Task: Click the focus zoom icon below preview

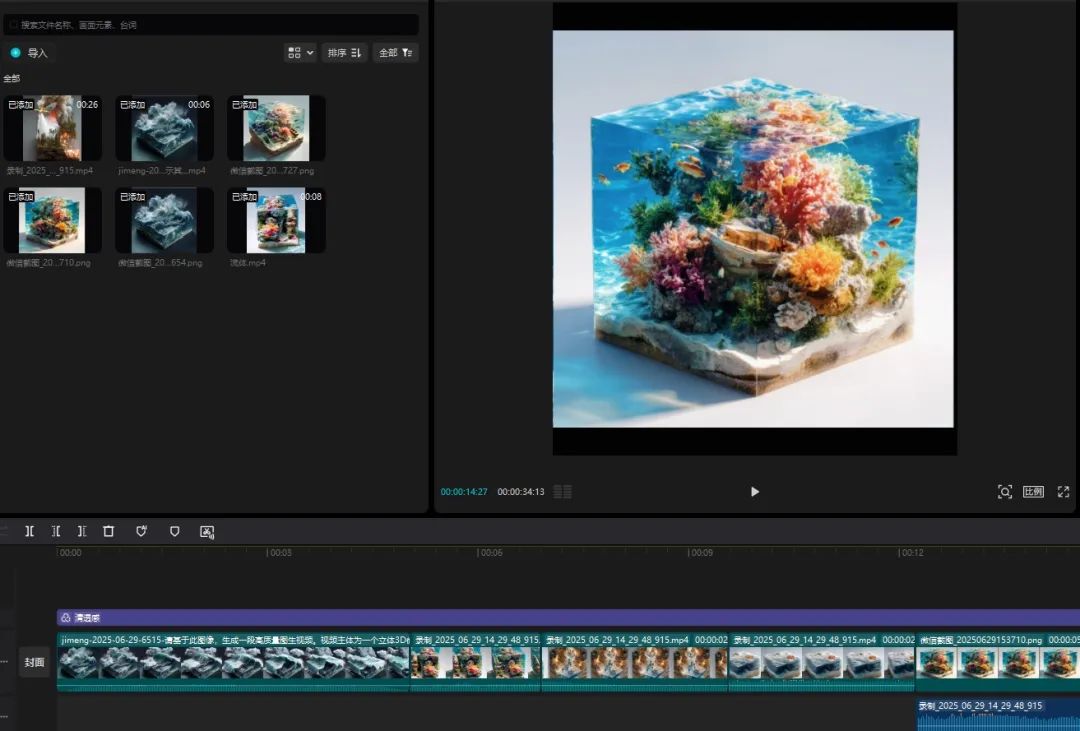Action: coord(1004,492)
